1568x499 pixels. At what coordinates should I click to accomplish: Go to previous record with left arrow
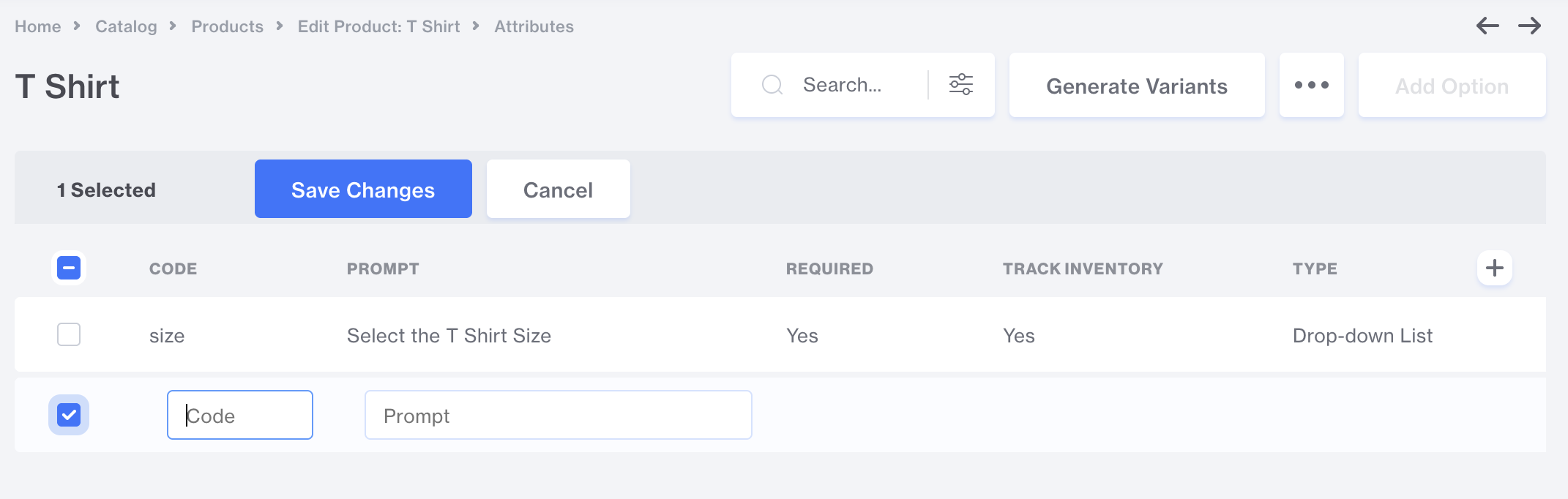(1487, 26)
